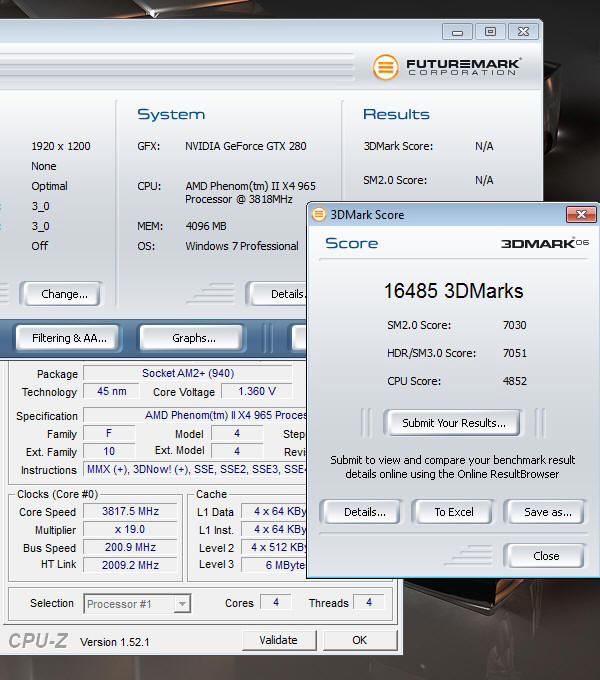Click the 4096 MB memory text
The image size is (600, 680).
point(206,226)
